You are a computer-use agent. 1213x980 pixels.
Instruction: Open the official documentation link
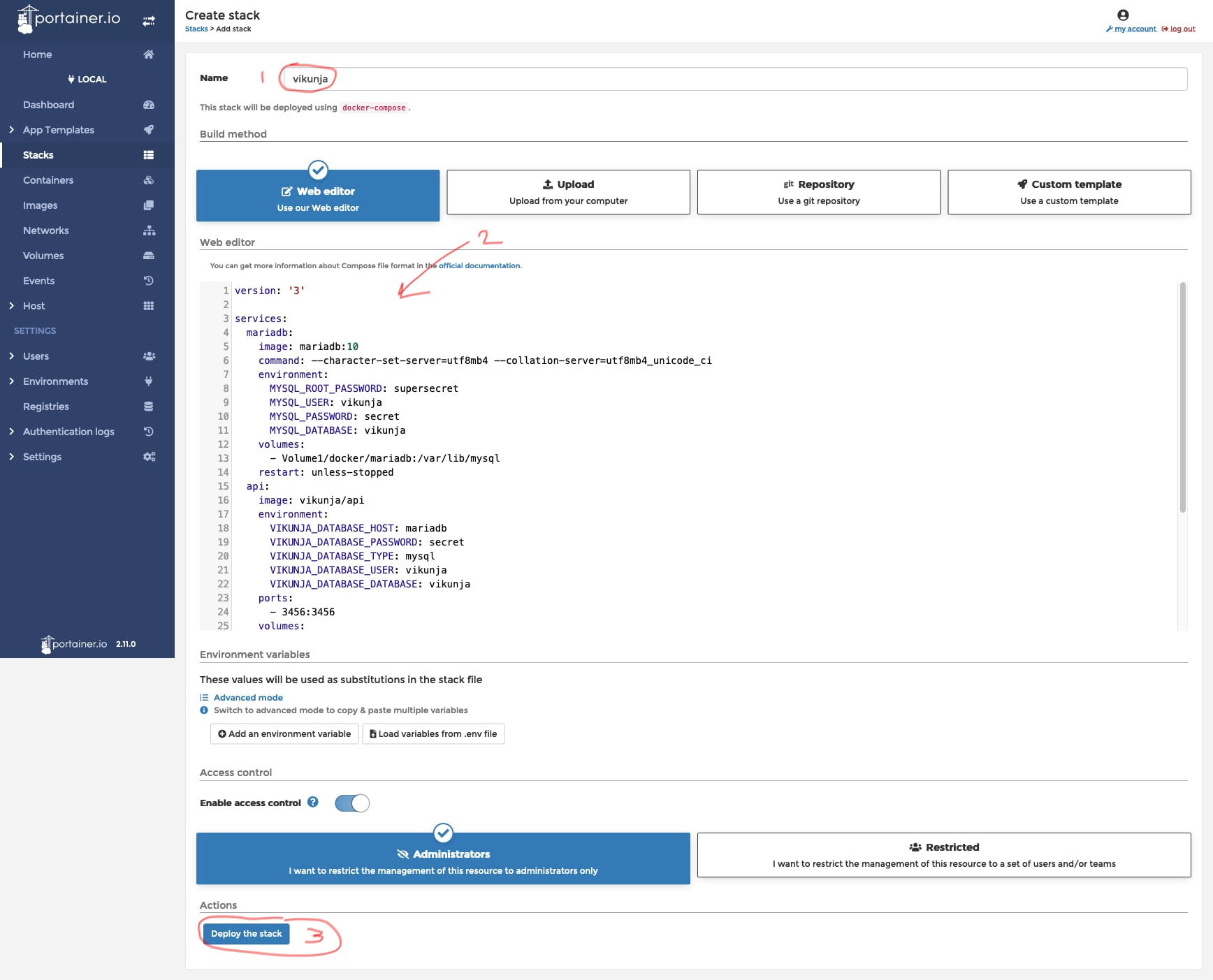pyautogui.click(x=479, y=265)
